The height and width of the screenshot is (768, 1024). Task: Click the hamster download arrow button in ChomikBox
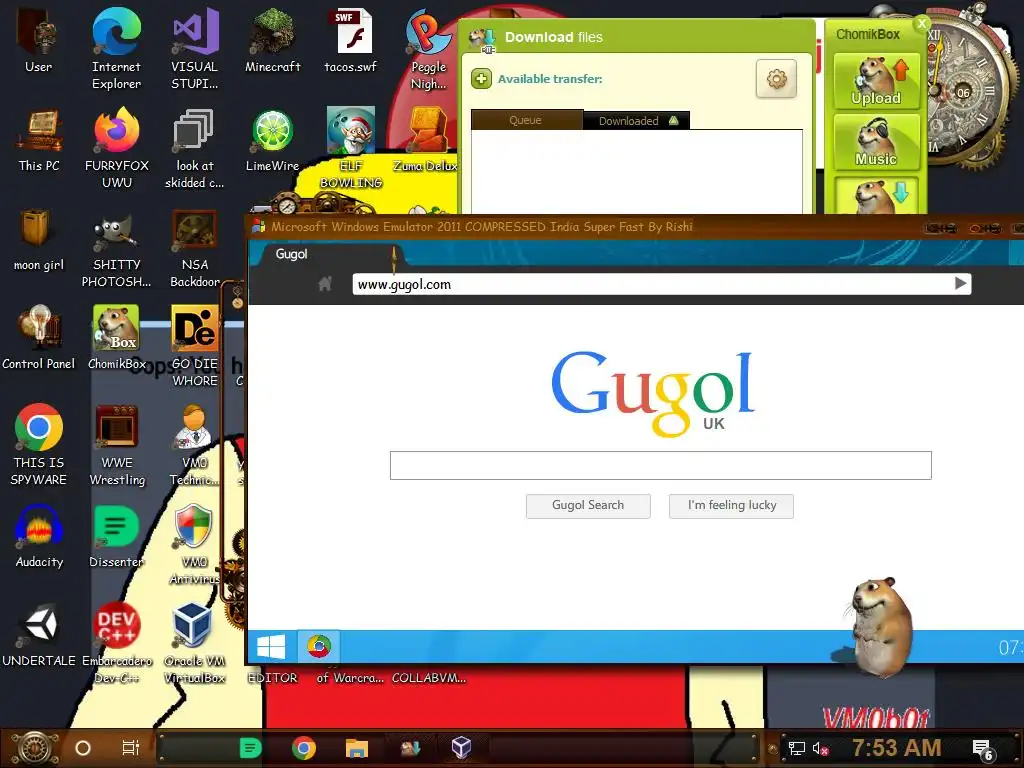876,195
